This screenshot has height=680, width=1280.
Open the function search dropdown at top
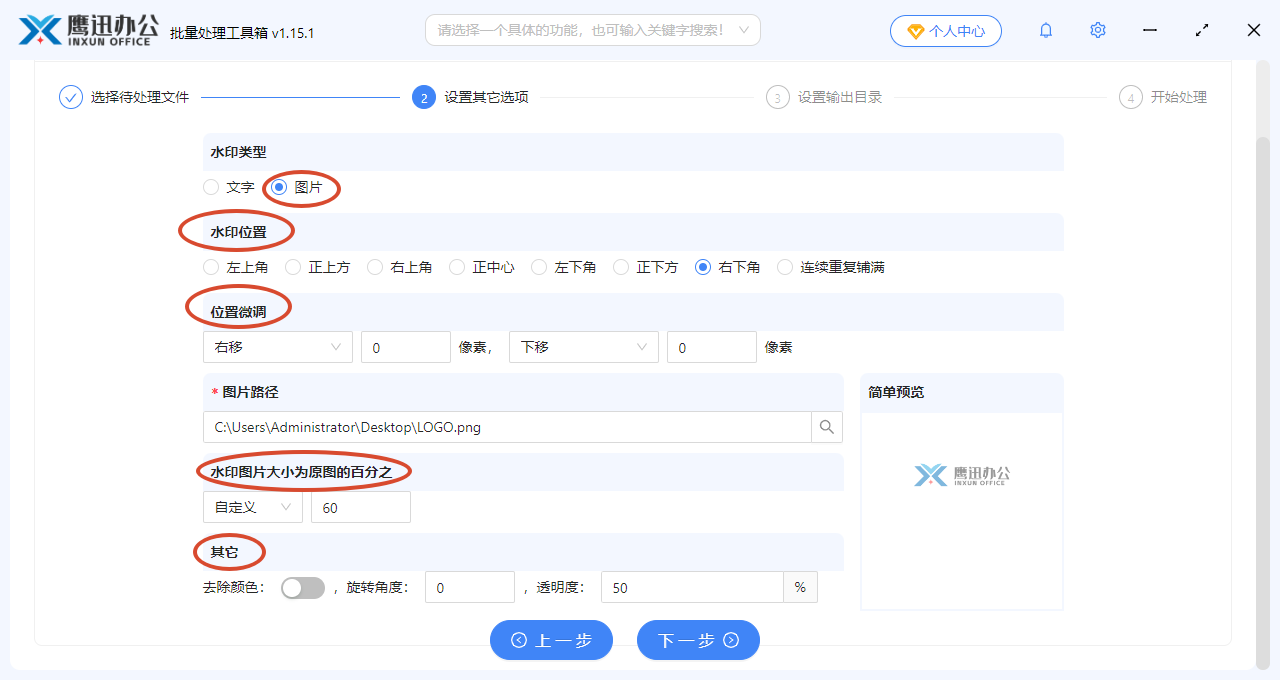click(593, 30)
